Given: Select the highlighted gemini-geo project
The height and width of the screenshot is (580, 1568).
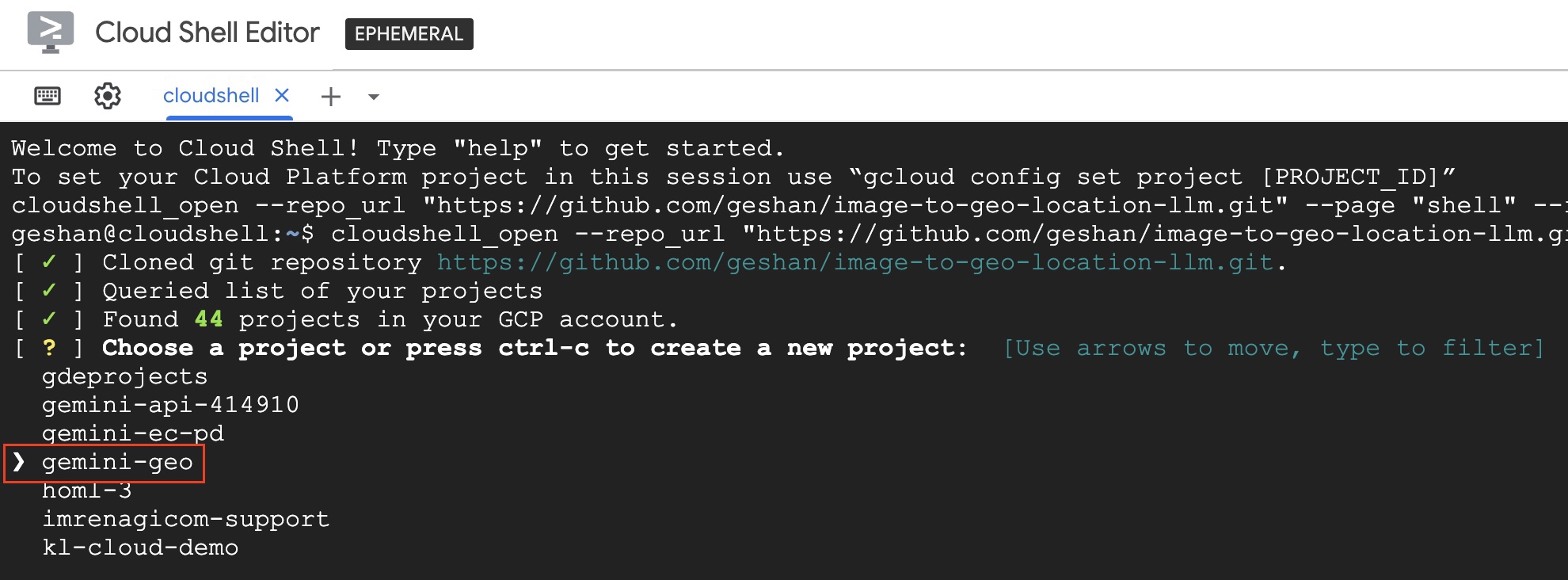Looking at the screenshot, I should 116,461.
